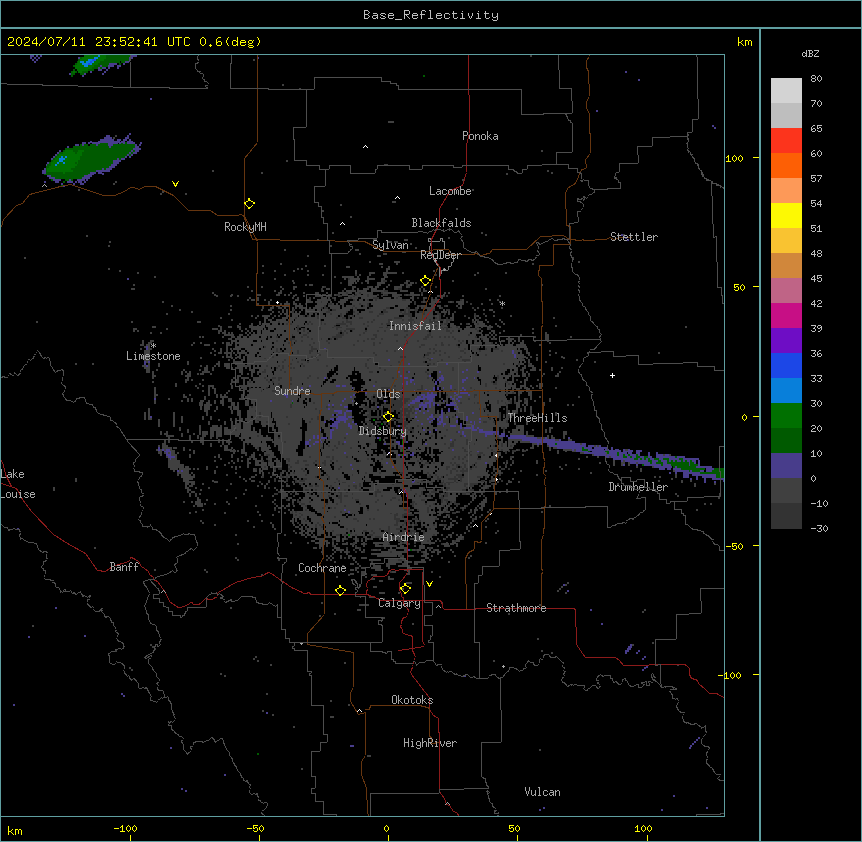
Task: Click the Stettler label
Action: (634, 237)
